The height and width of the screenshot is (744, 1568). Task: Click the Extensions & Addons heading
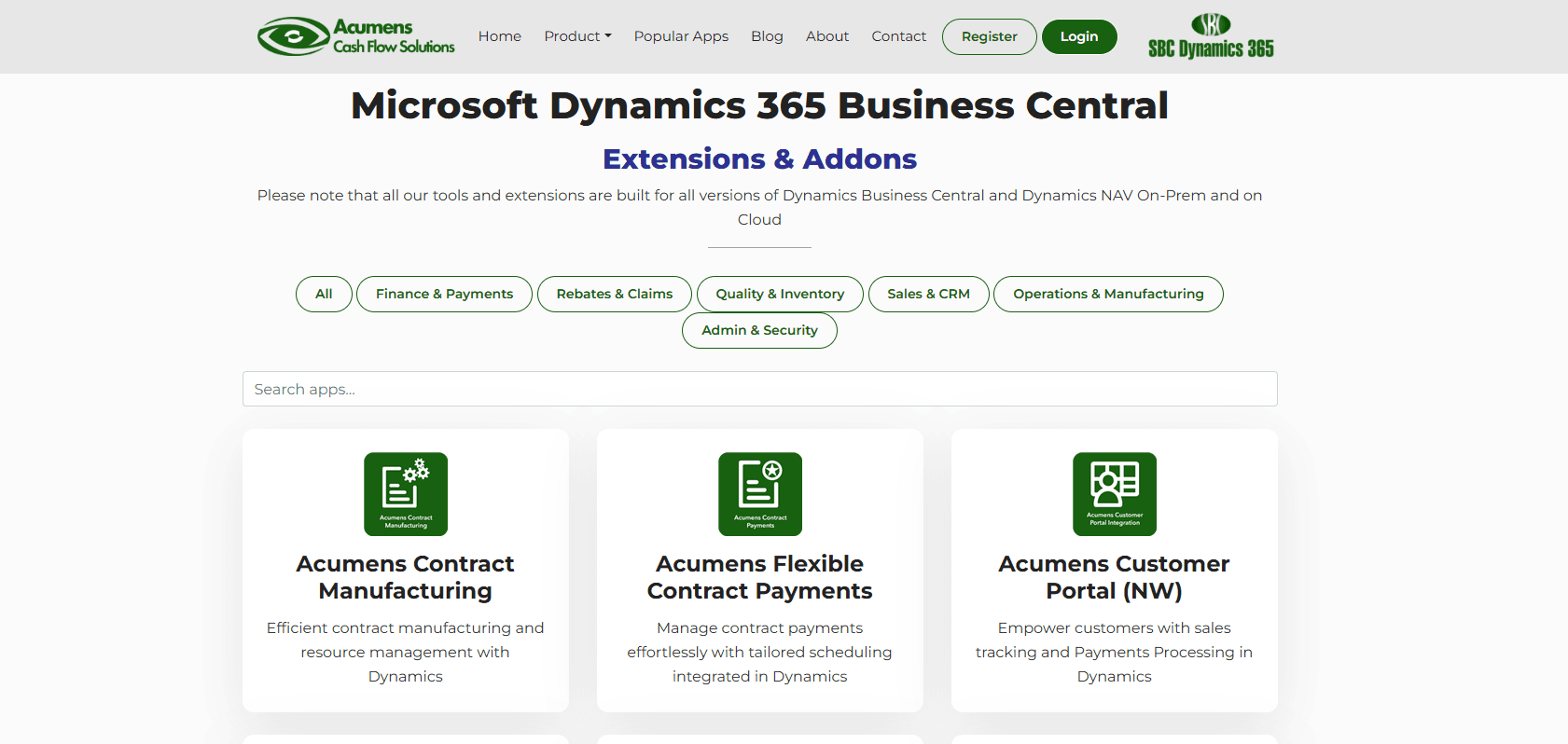[x=760, y=158]
